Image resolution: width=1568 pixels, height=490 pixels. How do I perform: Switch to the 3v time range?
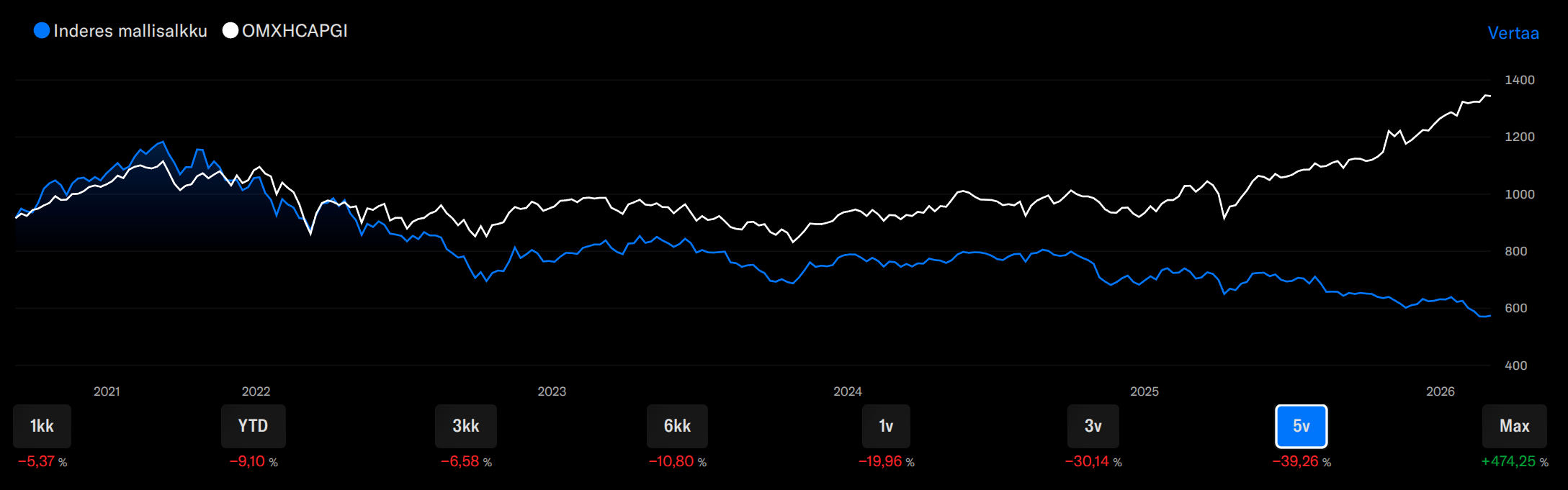coord(1093,426)
